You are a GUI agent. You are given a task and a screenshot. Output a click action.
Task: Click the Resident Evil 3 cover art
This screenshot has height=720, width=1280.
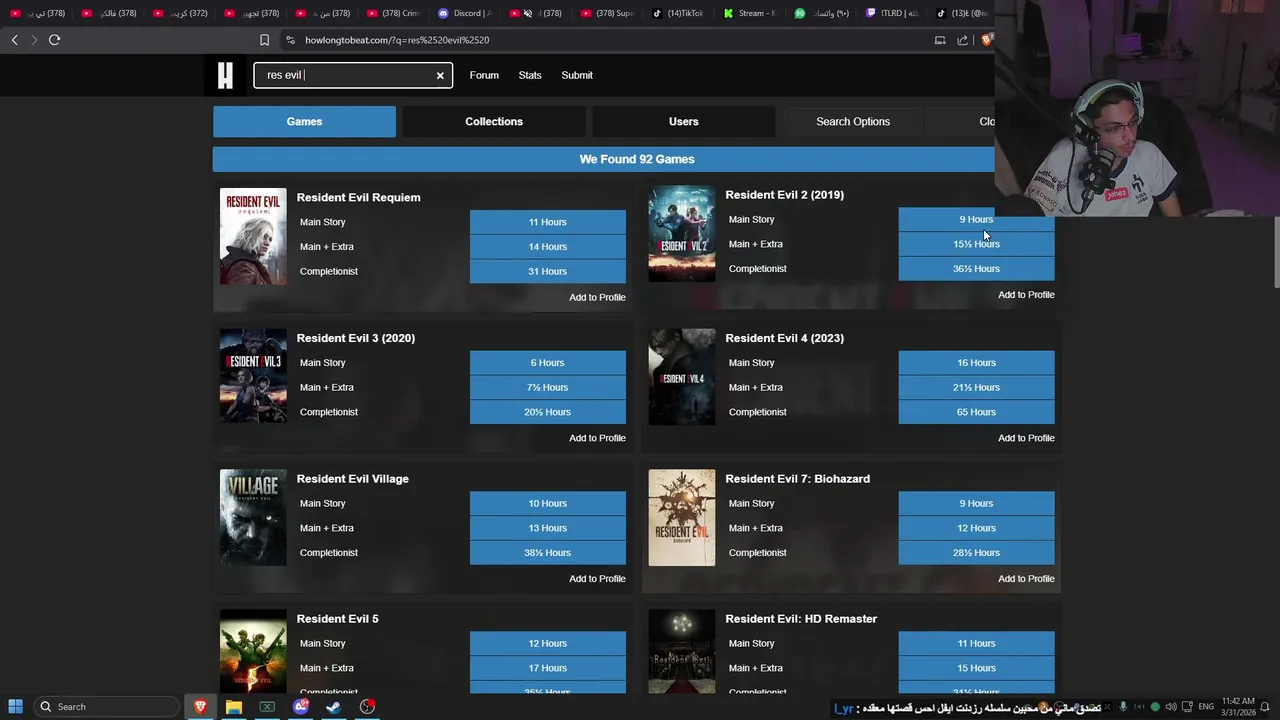click(253, 377)
